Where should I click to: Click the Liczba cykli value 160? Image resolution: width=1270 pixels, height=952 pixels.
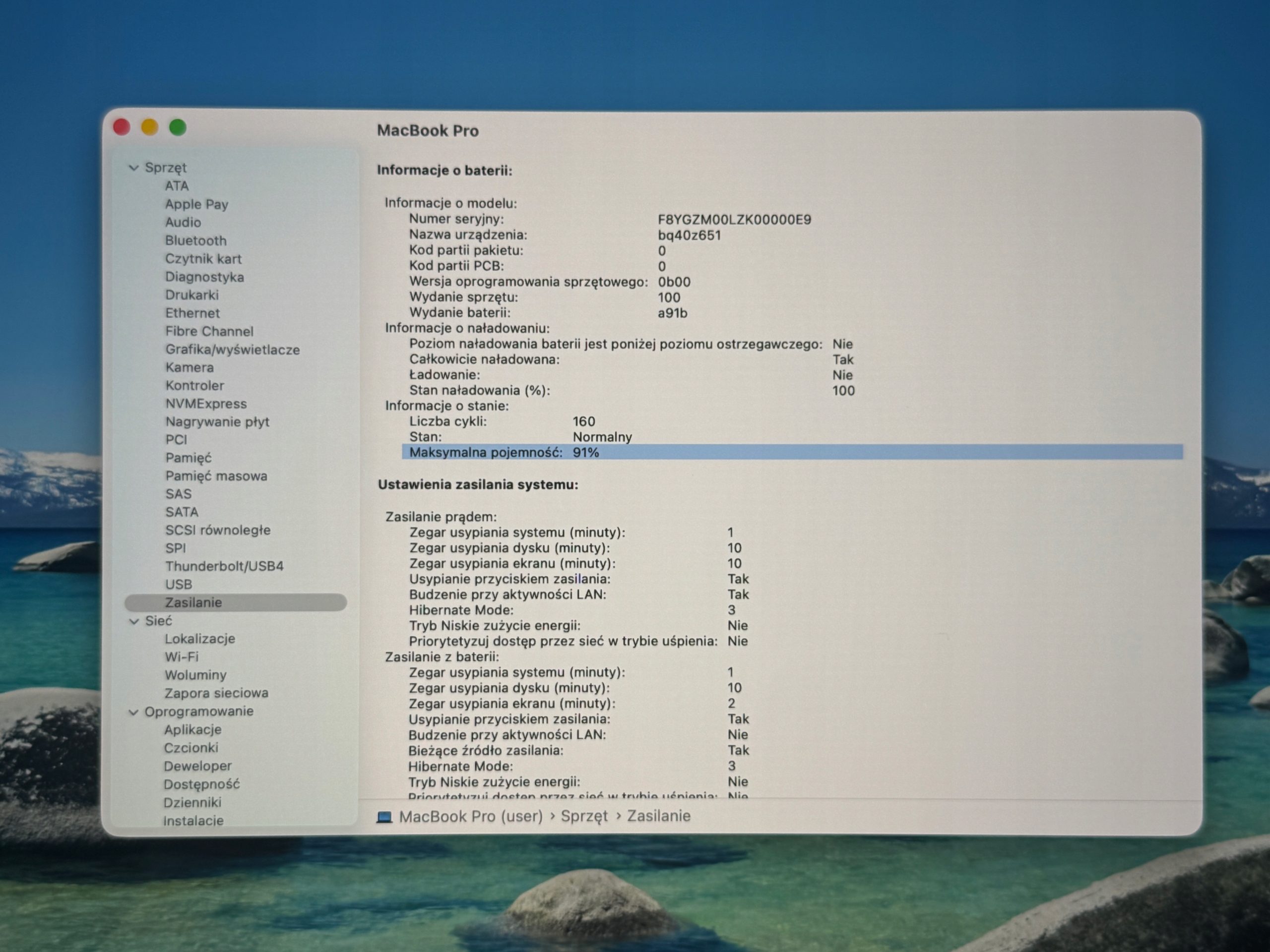click(584, 421)
